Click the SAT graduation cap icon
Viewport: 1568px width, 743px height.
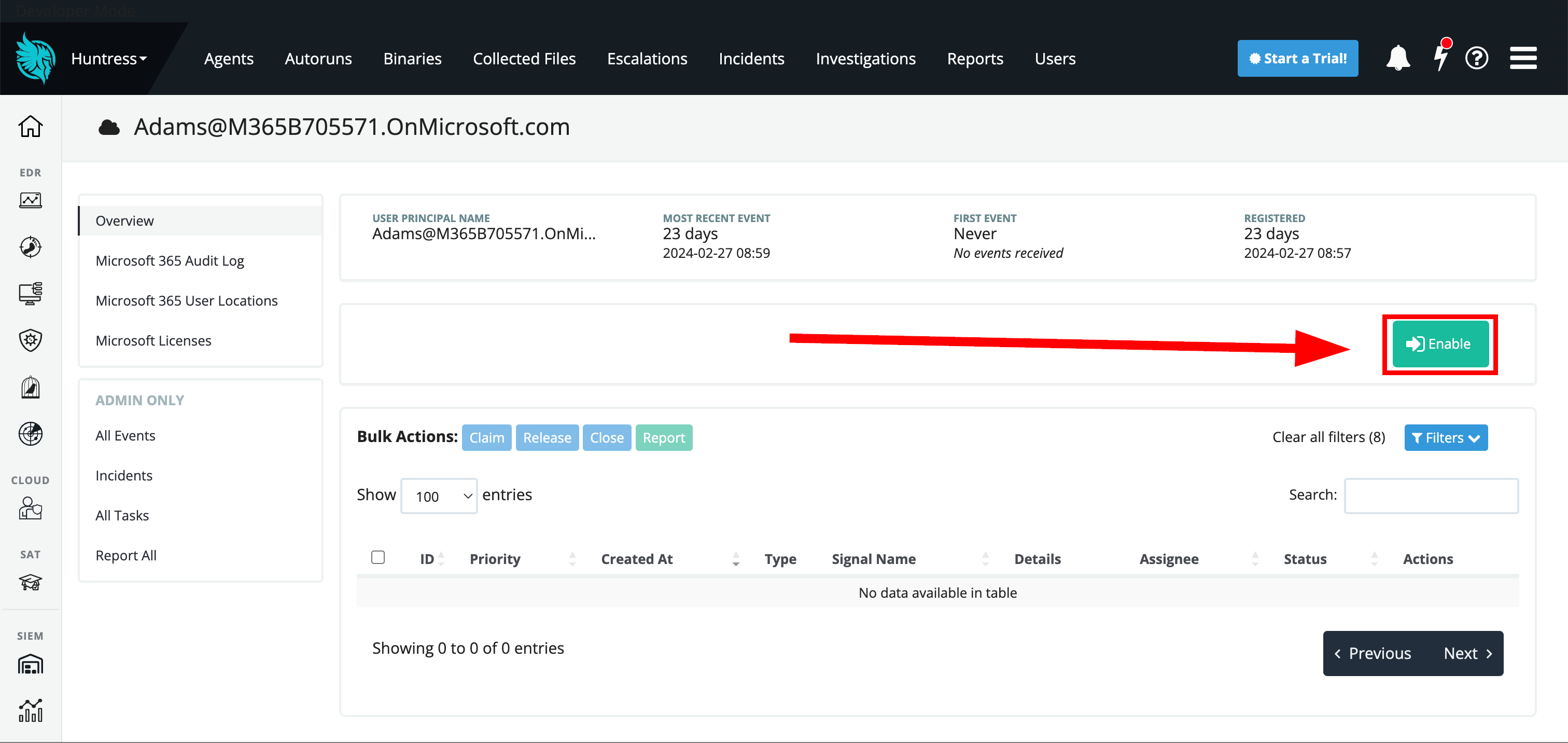[x=30, y=582]
